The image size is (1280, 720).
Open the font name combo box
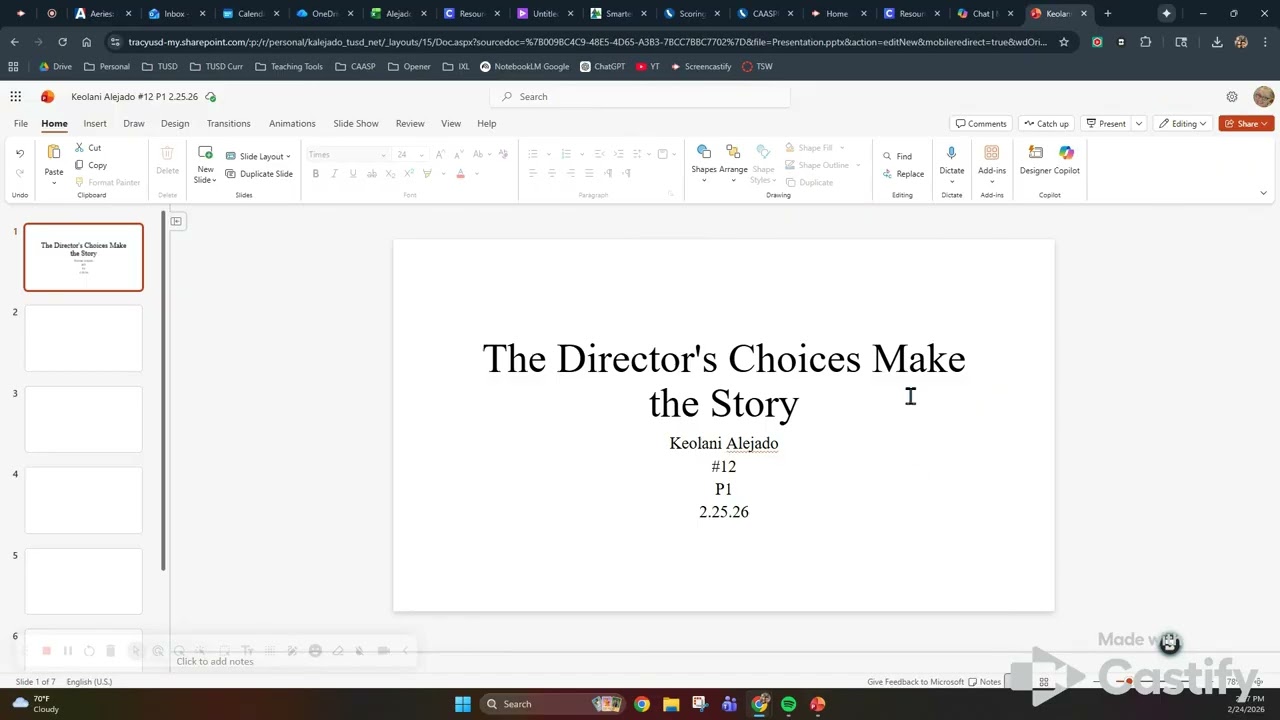coord(347,155)
